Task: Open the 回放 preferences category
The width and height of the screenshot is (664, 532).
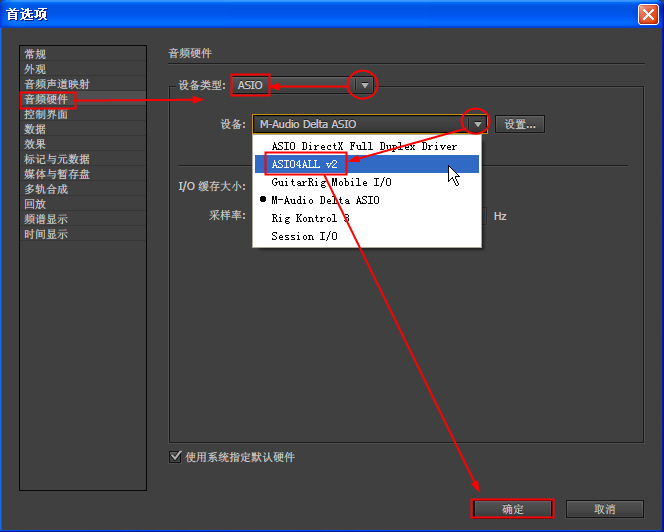Action: [83, 204]
